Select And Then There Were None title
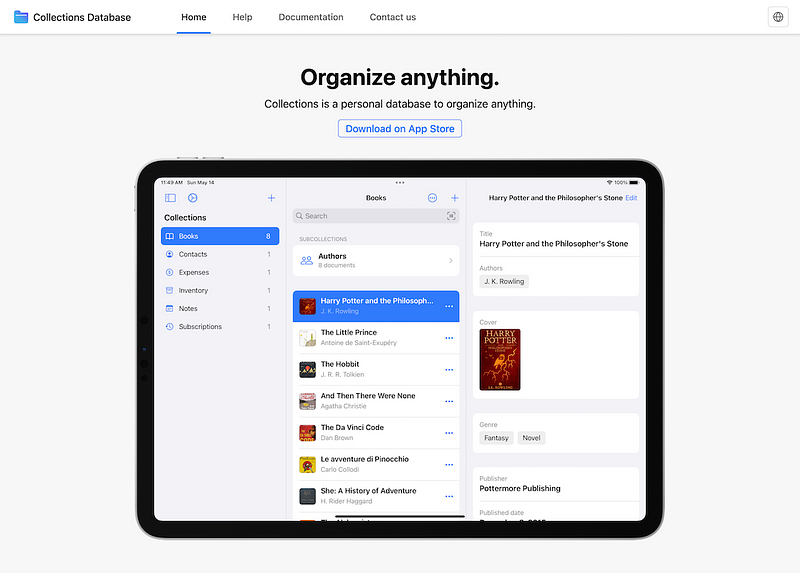Viewport: 800px width, 573px height. [x=368, y=395]
